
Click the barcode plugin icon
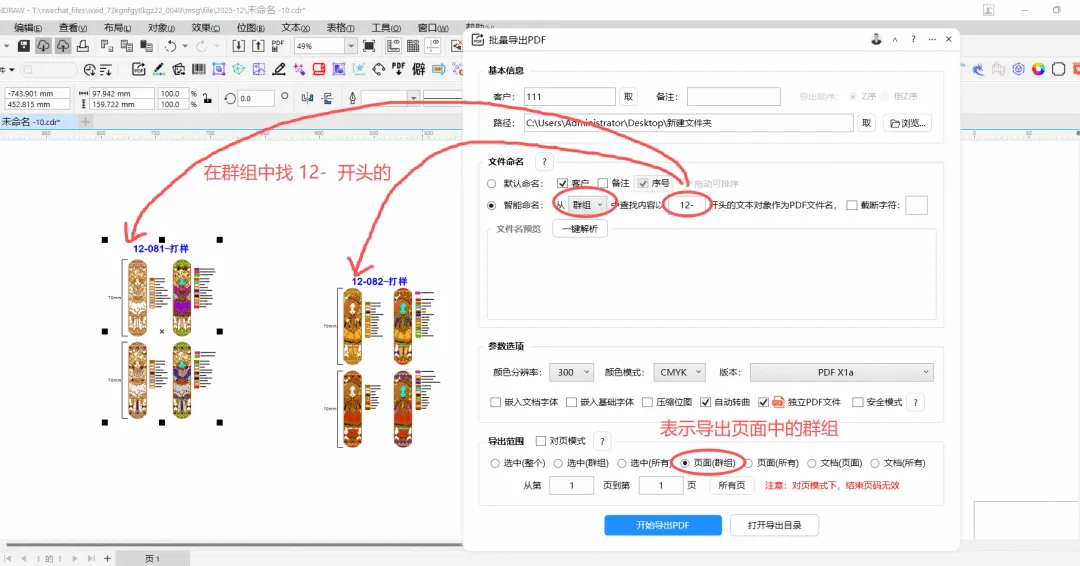[x=199, y=70]
